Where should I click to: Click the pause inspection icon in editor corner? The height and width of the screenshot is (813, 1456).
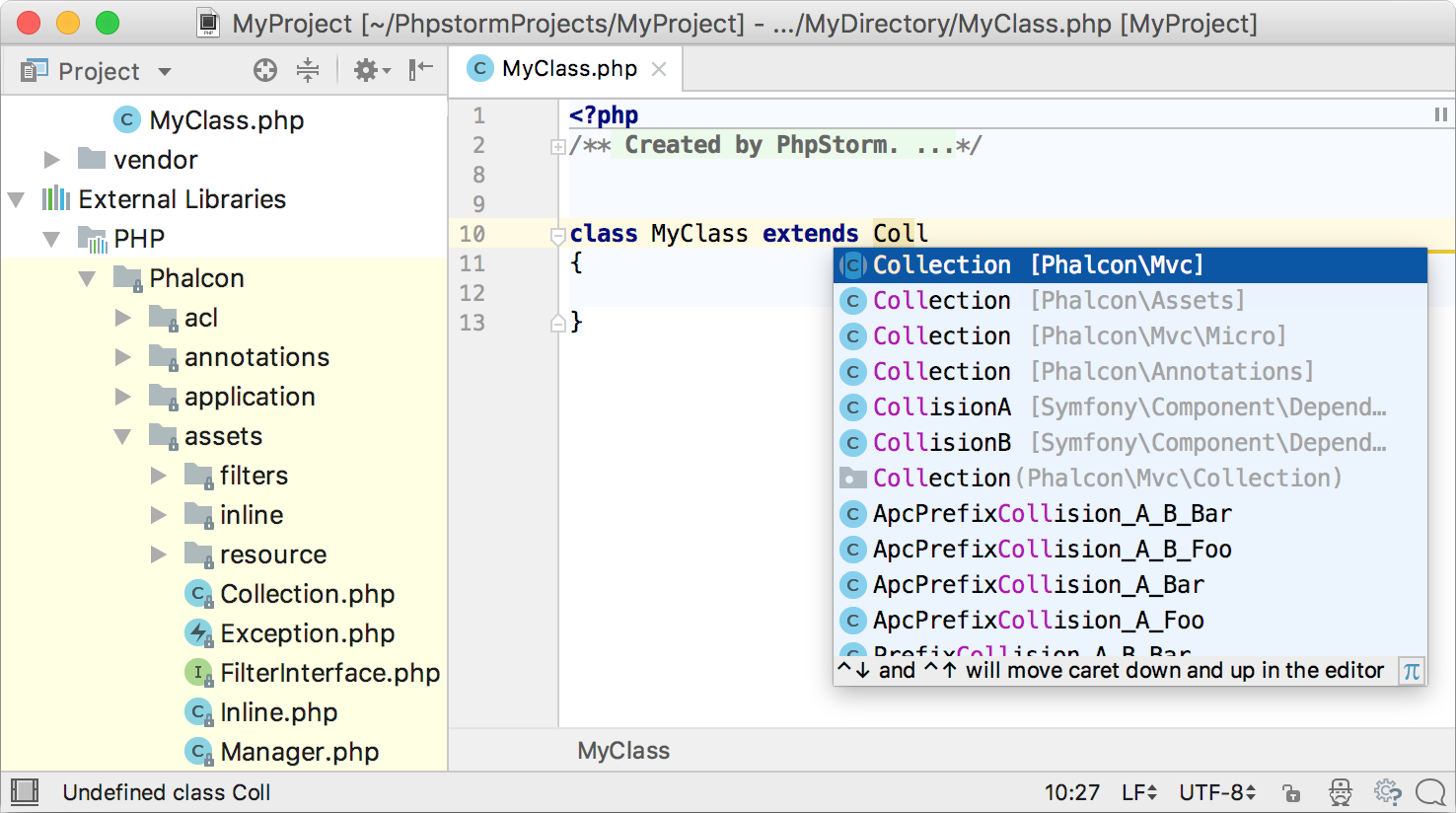pos(1440,115)
